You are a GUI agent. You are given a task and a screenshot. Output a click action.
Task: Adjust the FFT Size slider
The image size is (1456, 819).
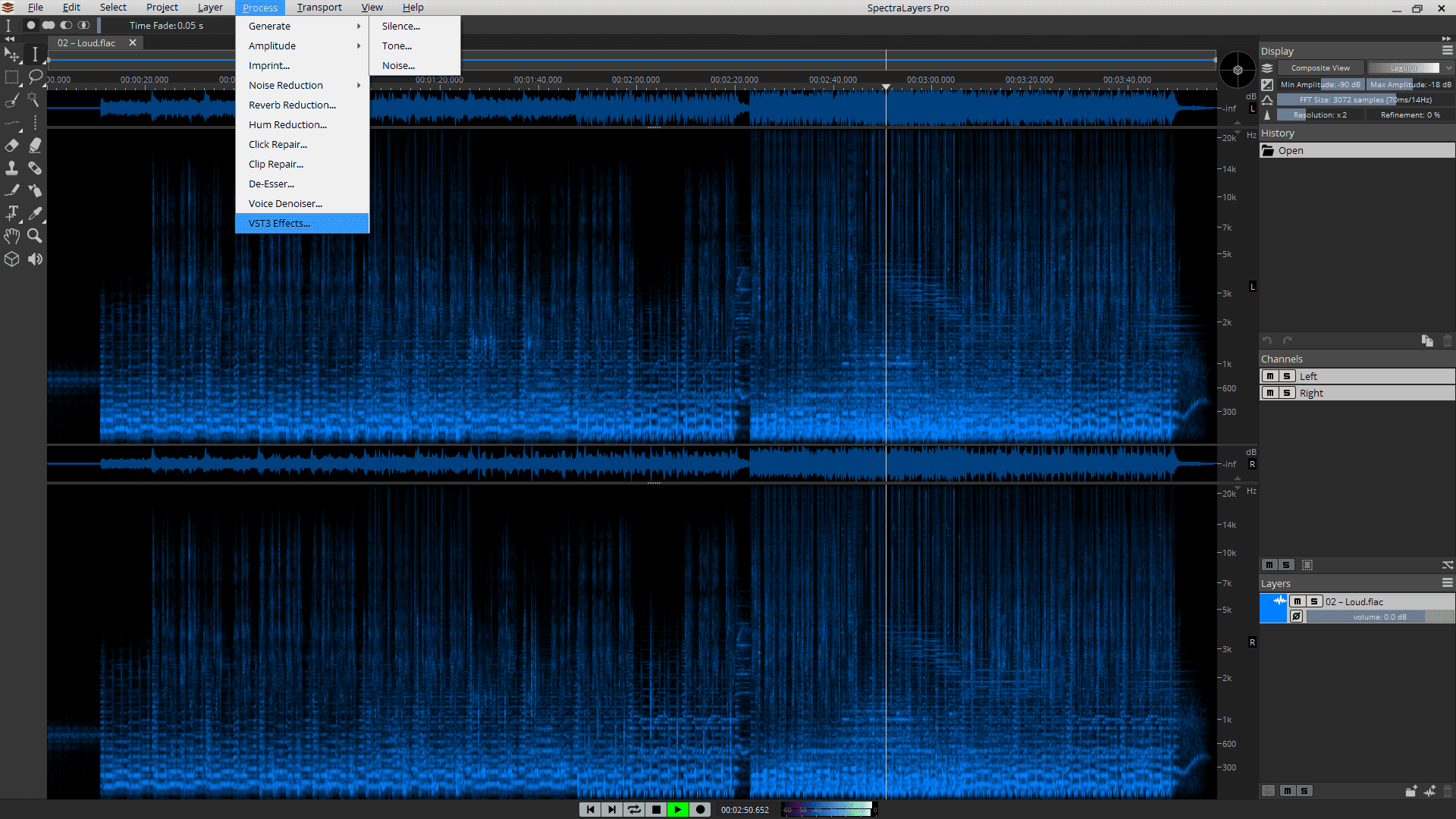(1366, 99)
